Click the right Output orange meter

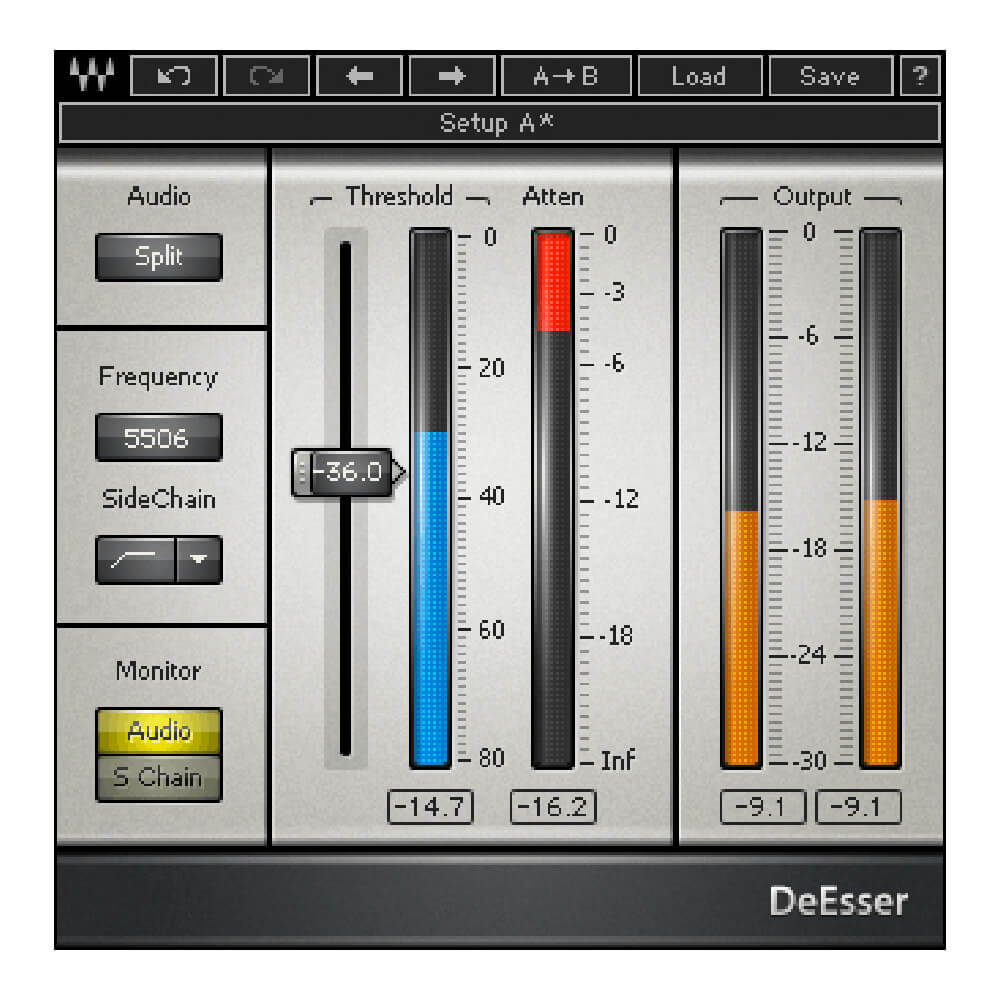[881, 498]
